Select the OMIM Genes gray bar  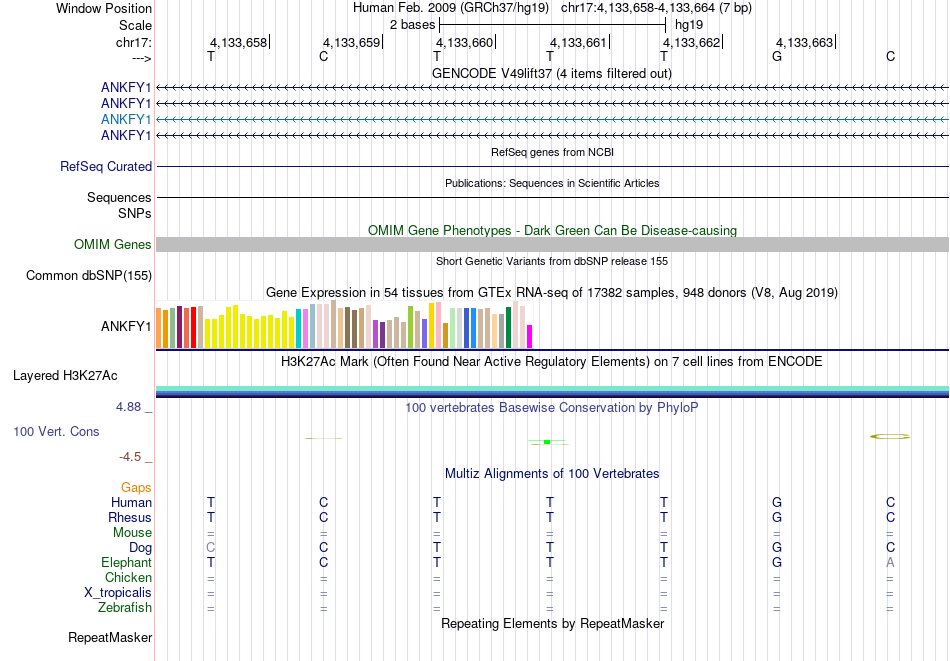pos(553,244)
